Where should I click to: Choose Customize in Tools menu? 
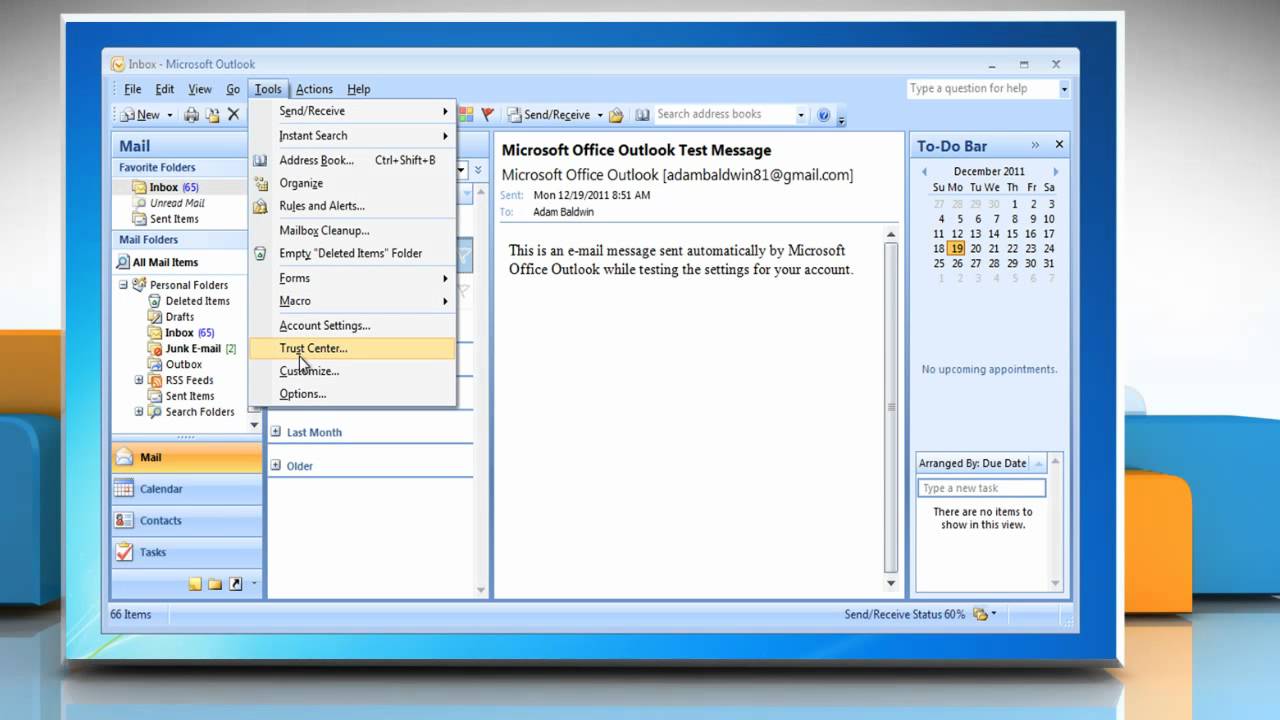pos(352,371)
